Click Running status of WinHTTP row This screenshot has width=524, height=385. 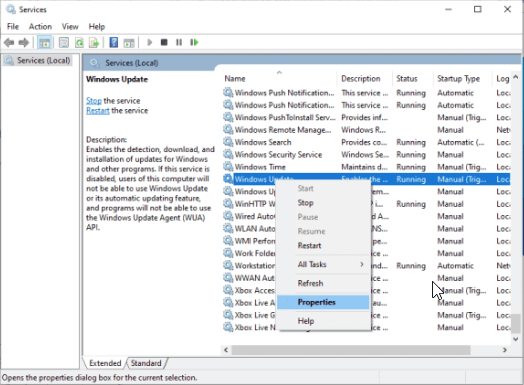pyautogui.click(x=411, y=204)
